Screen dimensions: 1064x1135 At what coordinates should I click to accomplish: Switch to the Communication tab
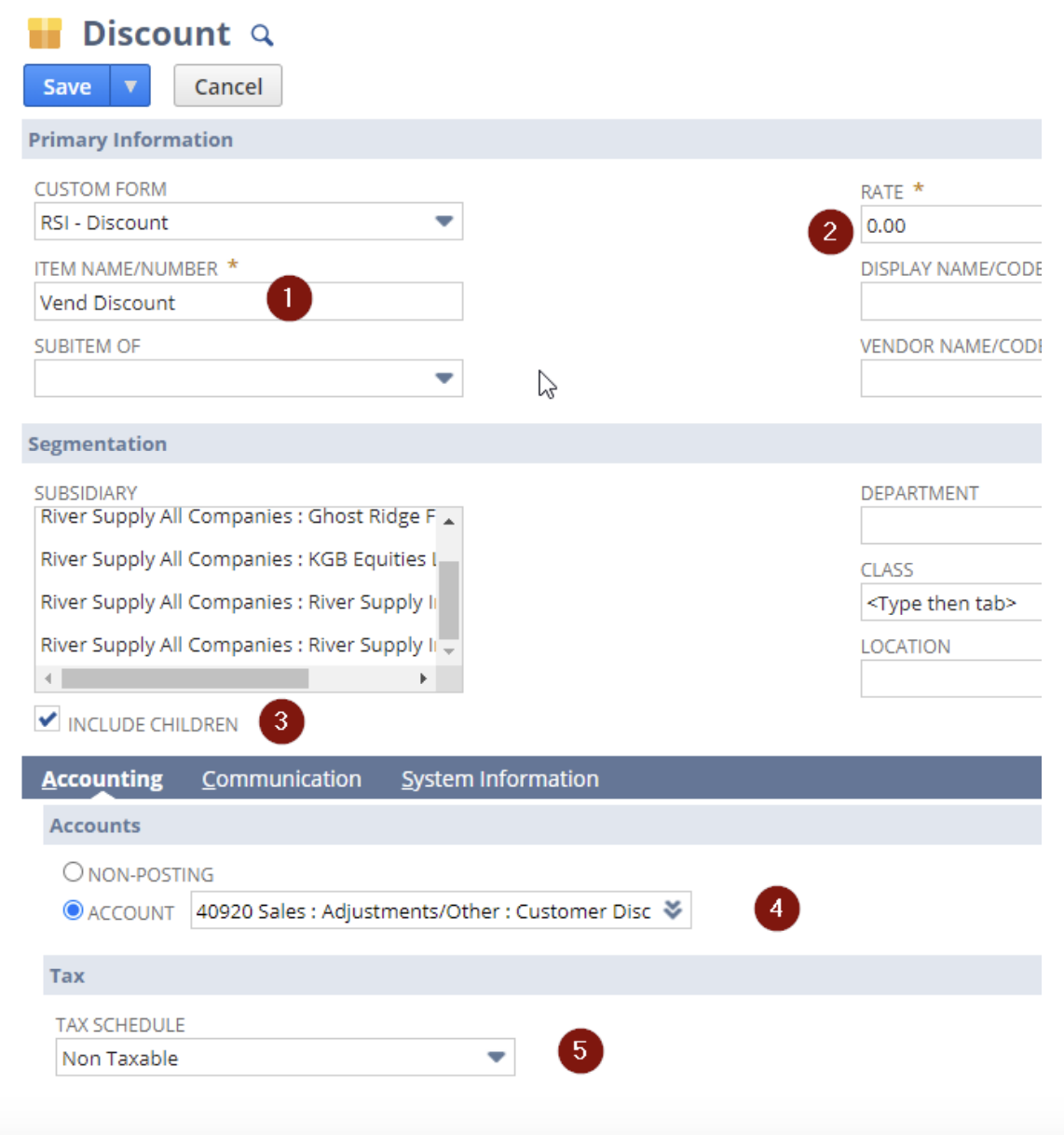point(281,779)
